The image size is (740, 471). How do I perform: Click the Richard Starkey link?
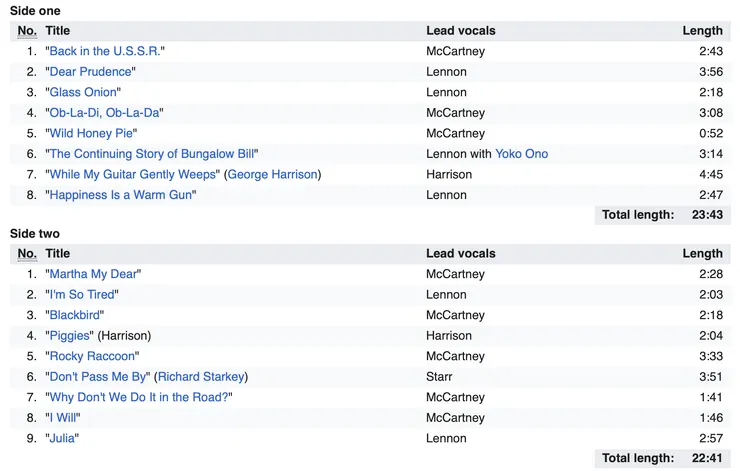coord(201,377)
